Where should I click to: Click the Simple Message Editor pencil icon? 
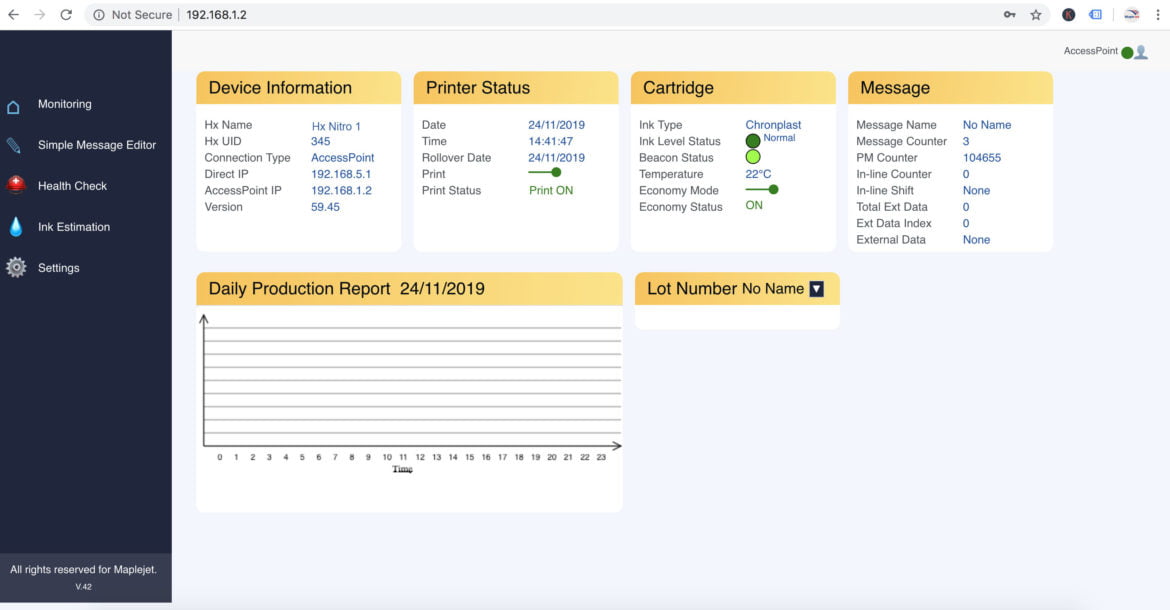pyautogui.click(x=14, y=146)
